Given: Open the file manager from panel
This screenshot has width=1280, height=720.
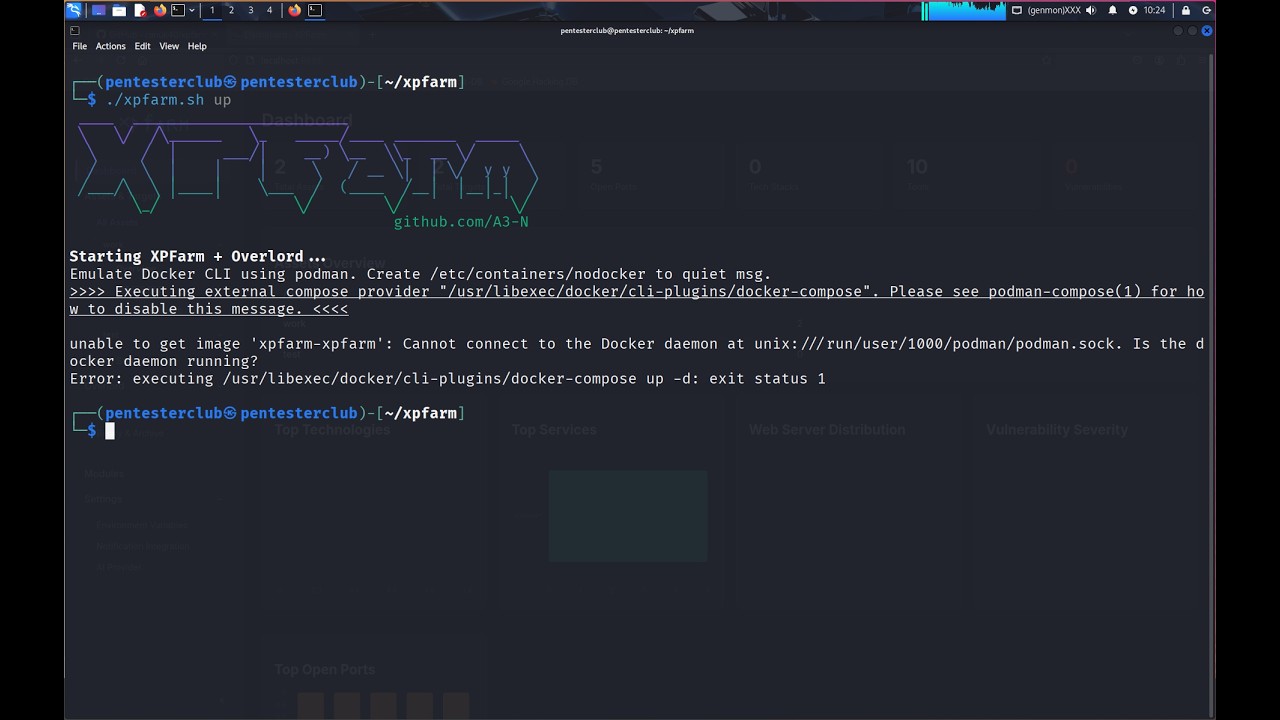Looking at the screenshot, I should pyautogui.click(x=119, y=10).
